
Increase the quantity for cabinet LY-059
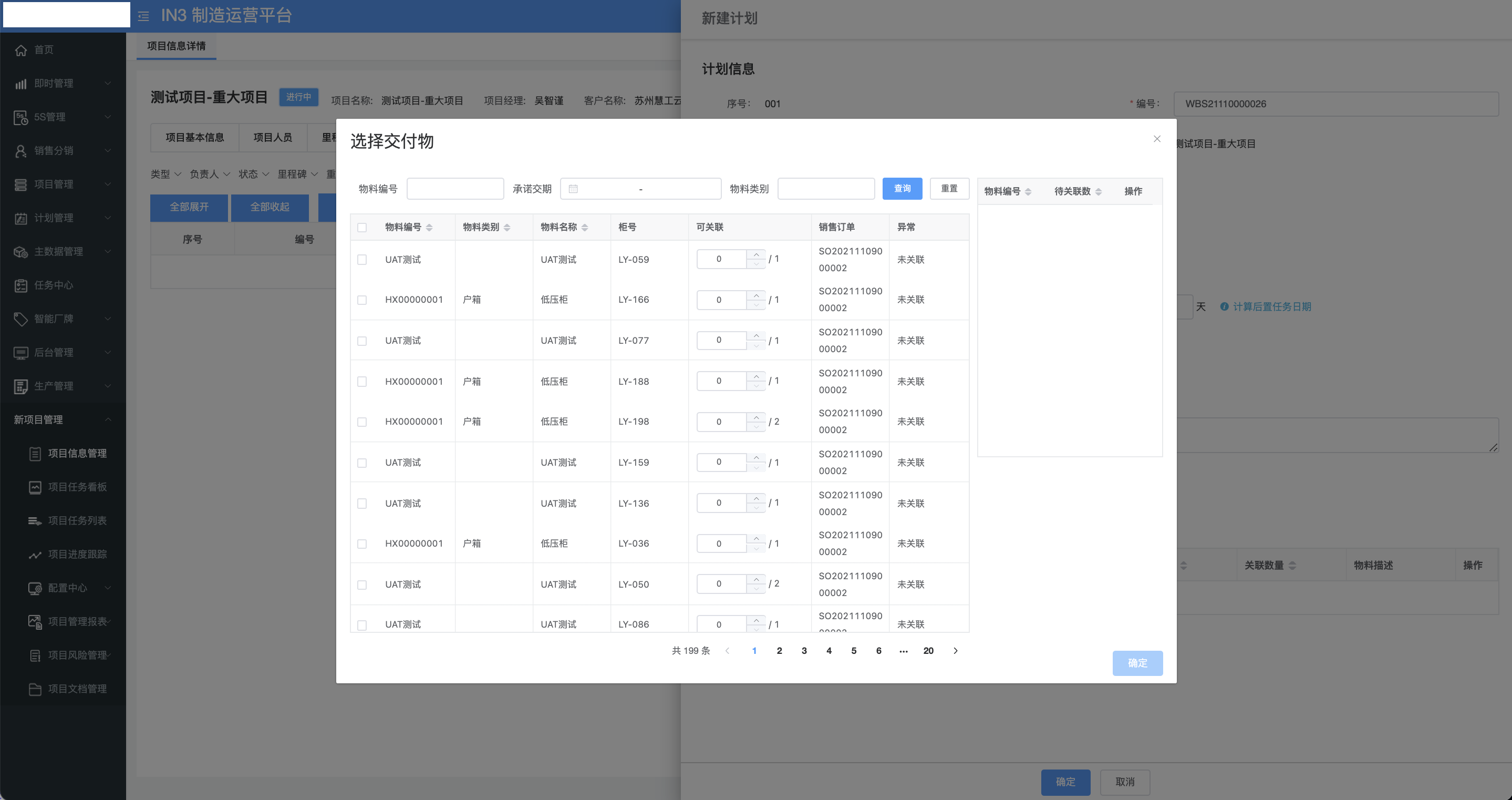(756, 254)
